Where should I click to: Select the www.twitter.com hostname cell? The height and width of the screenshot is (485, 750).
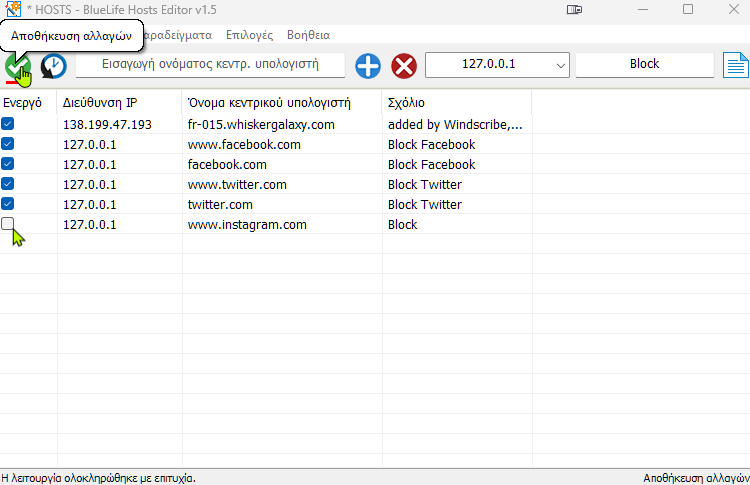(237, 185)
